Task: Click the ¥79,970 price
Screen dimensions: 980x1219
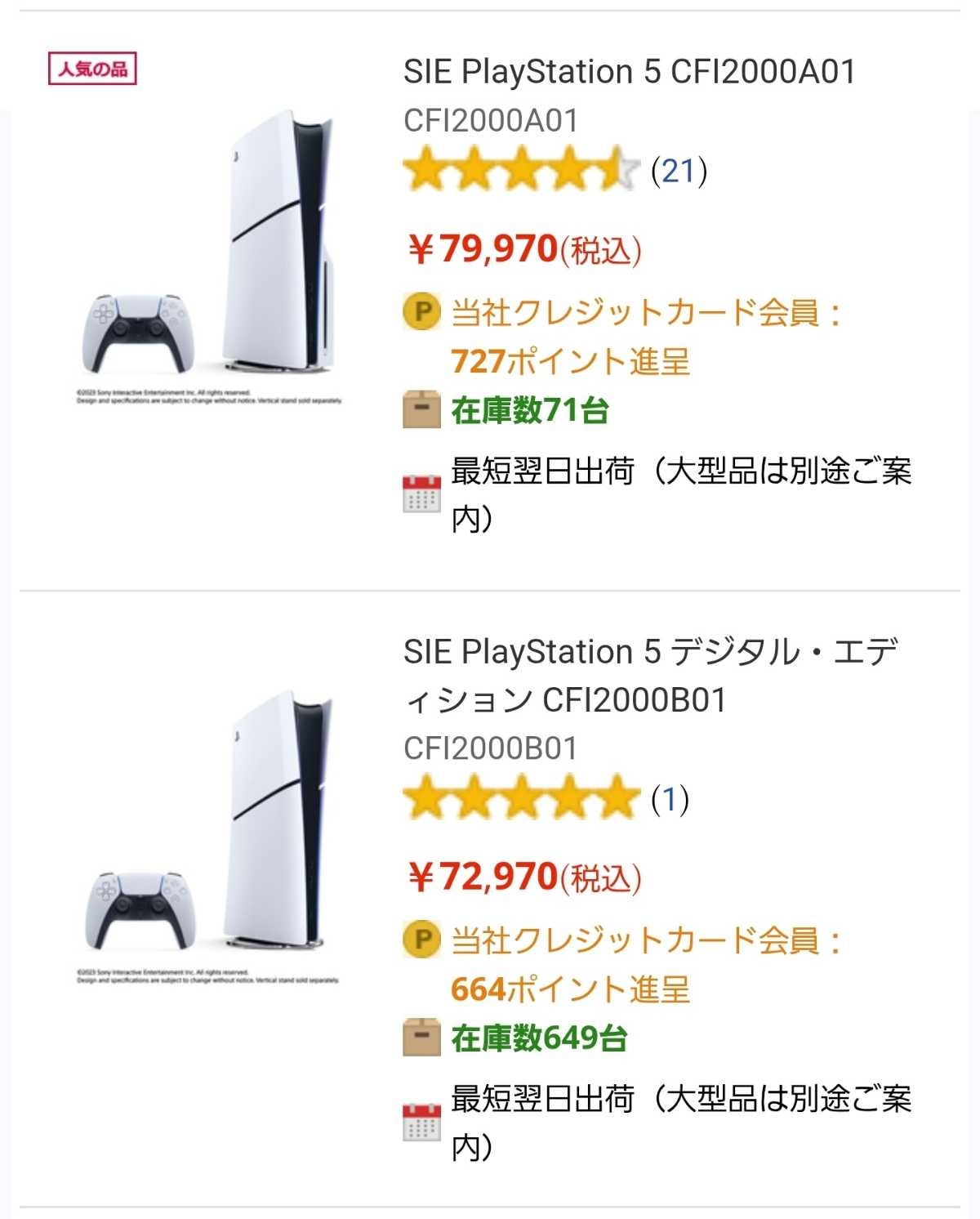Action: [x=523, y=249]
